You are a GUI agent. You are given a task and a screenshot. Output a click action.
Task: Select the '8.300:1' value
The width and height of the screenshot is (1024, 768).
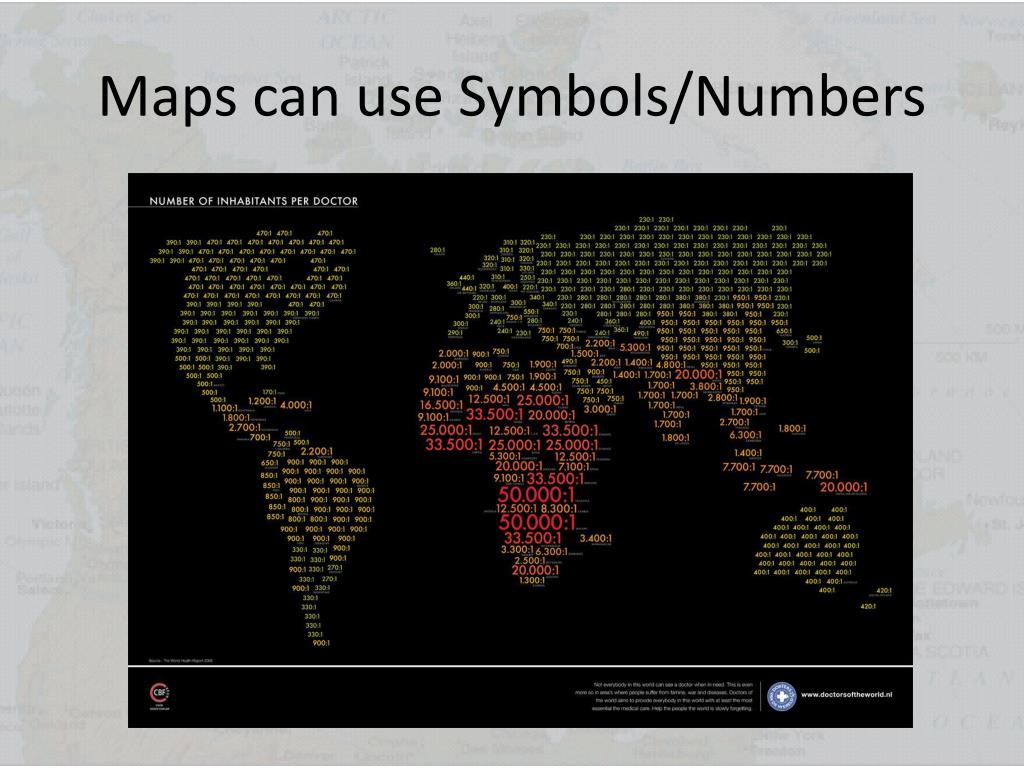pos(559,508)
